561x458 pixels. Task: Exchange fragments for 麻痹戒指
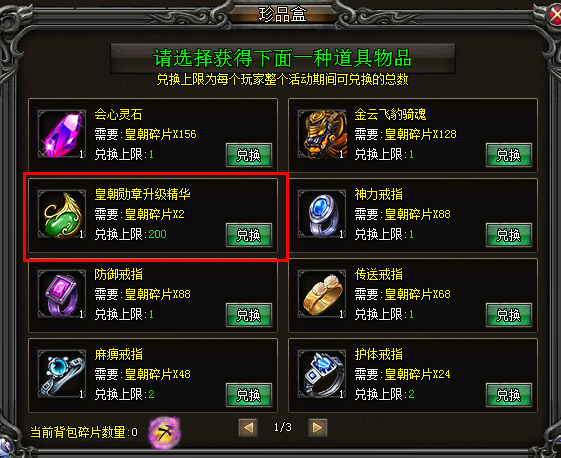tap(249, 395)
